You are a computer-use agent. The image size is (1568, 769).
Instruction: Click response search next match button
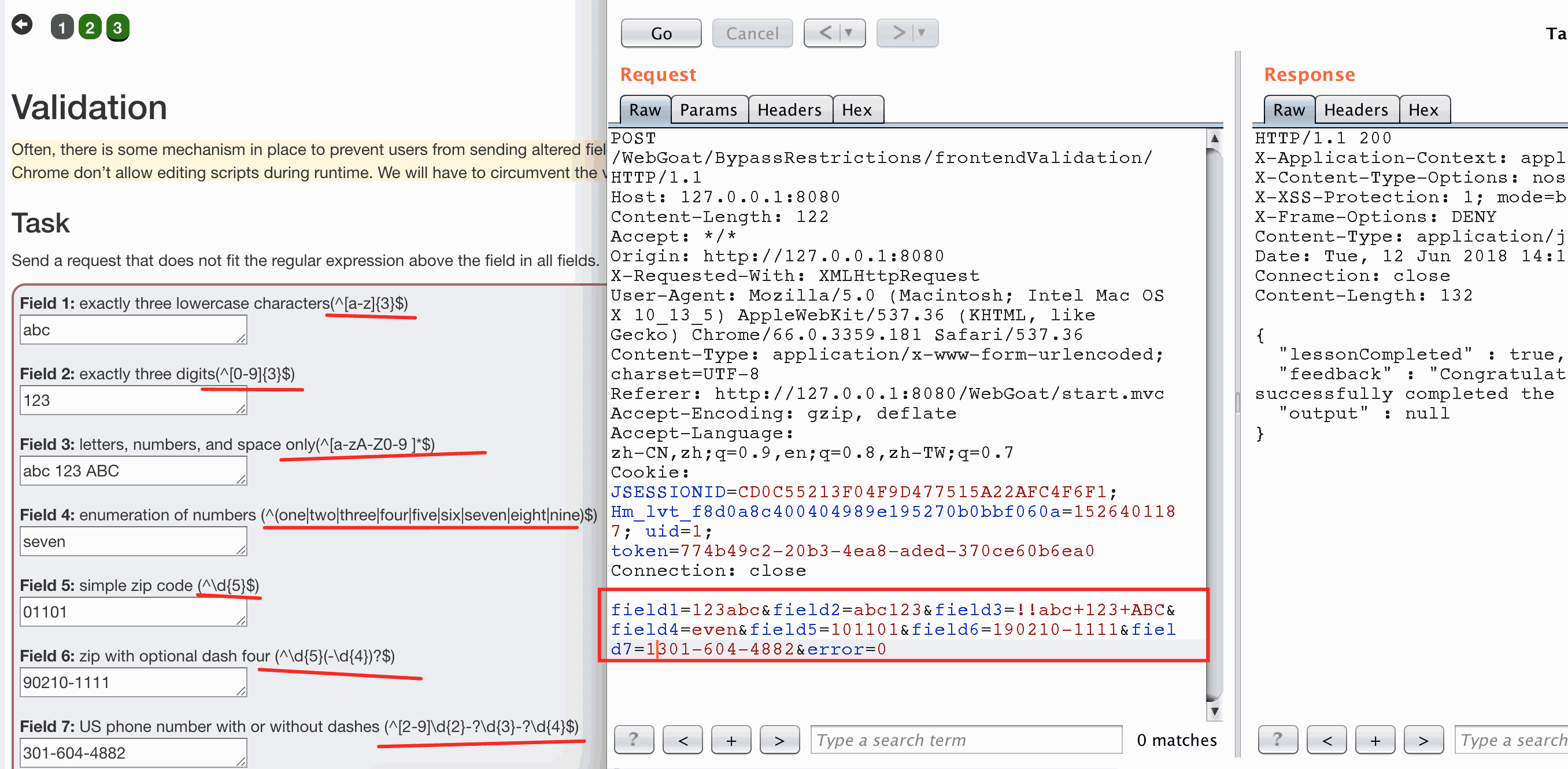[1423, 740]
